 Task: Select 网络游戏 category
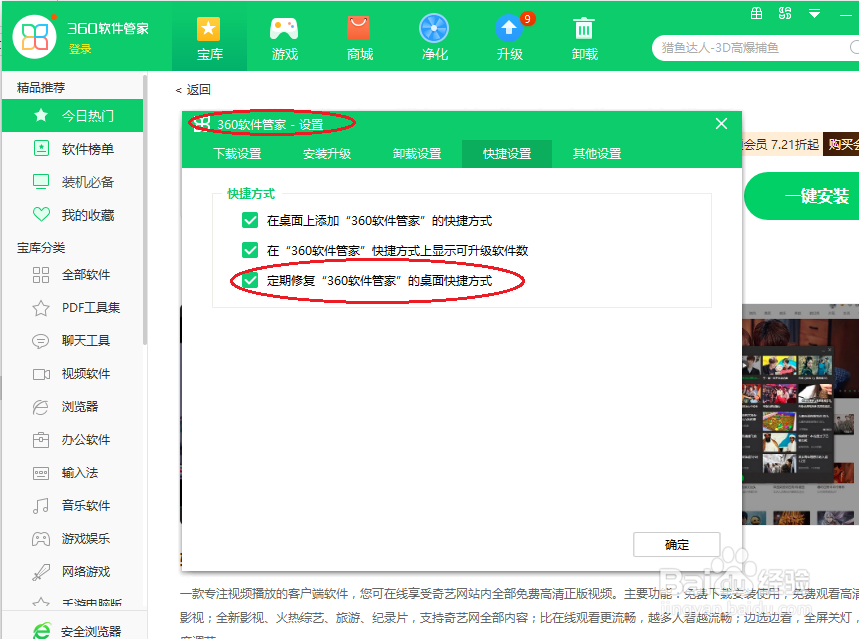click(x=72, y=572)
